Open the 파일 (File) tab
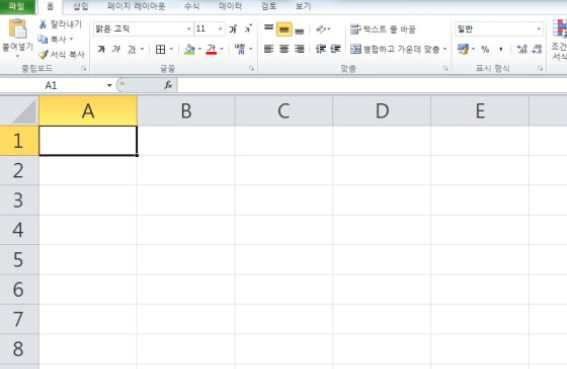 click(17, 6)
